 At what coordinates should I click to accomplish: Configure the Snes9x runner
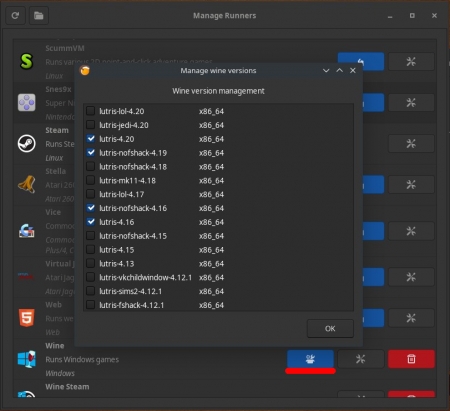pos(411,103)
